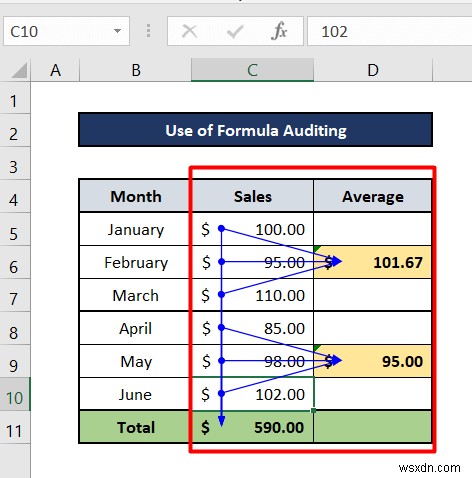Select the average cell showing 101.67
Viewport: 472px width, 478px height.
(373, 262)
